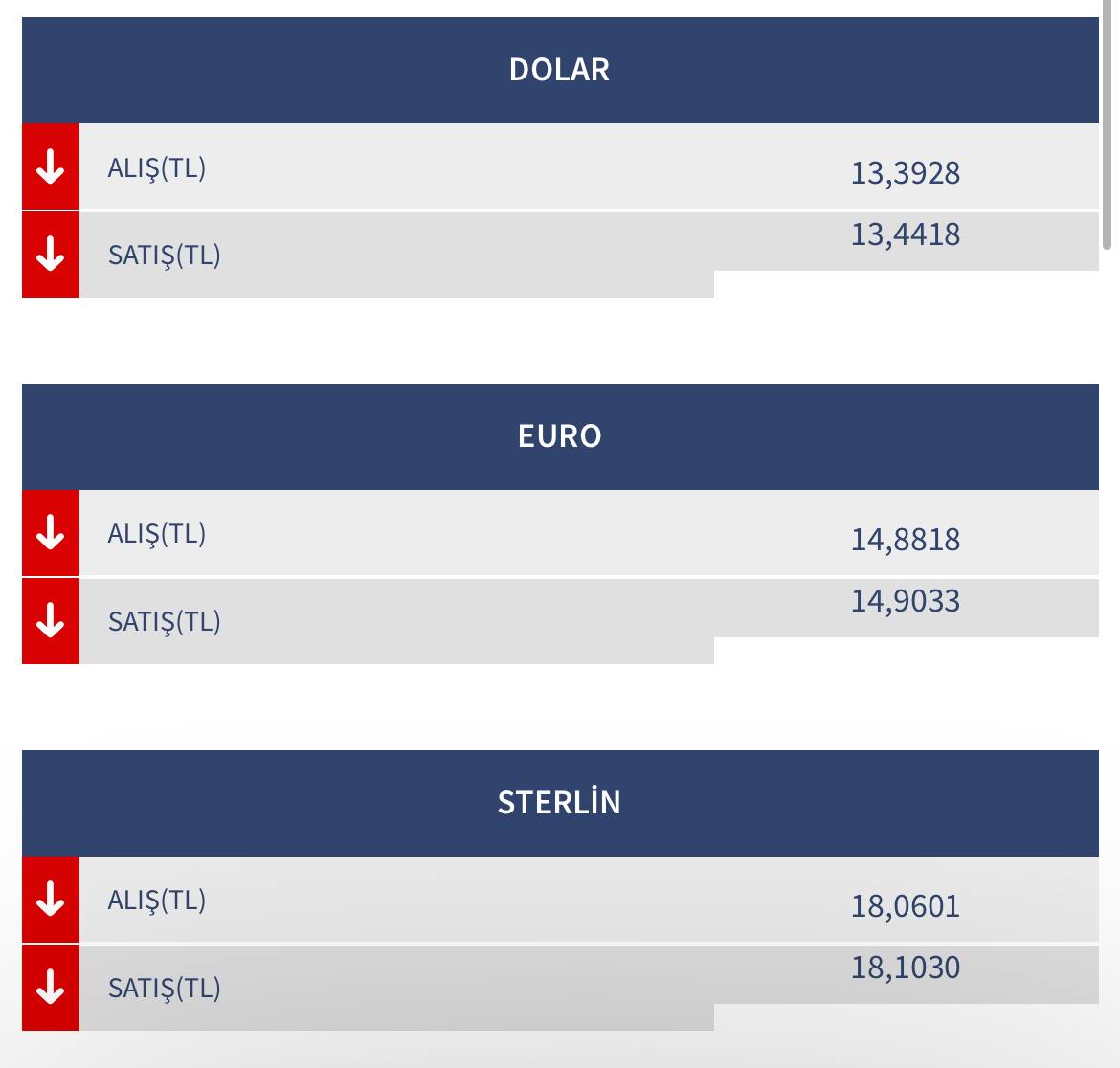Click the Euro ALIŞ(TL) label
This screenshot has height=1068, width=1120.
tap(156, 534)
